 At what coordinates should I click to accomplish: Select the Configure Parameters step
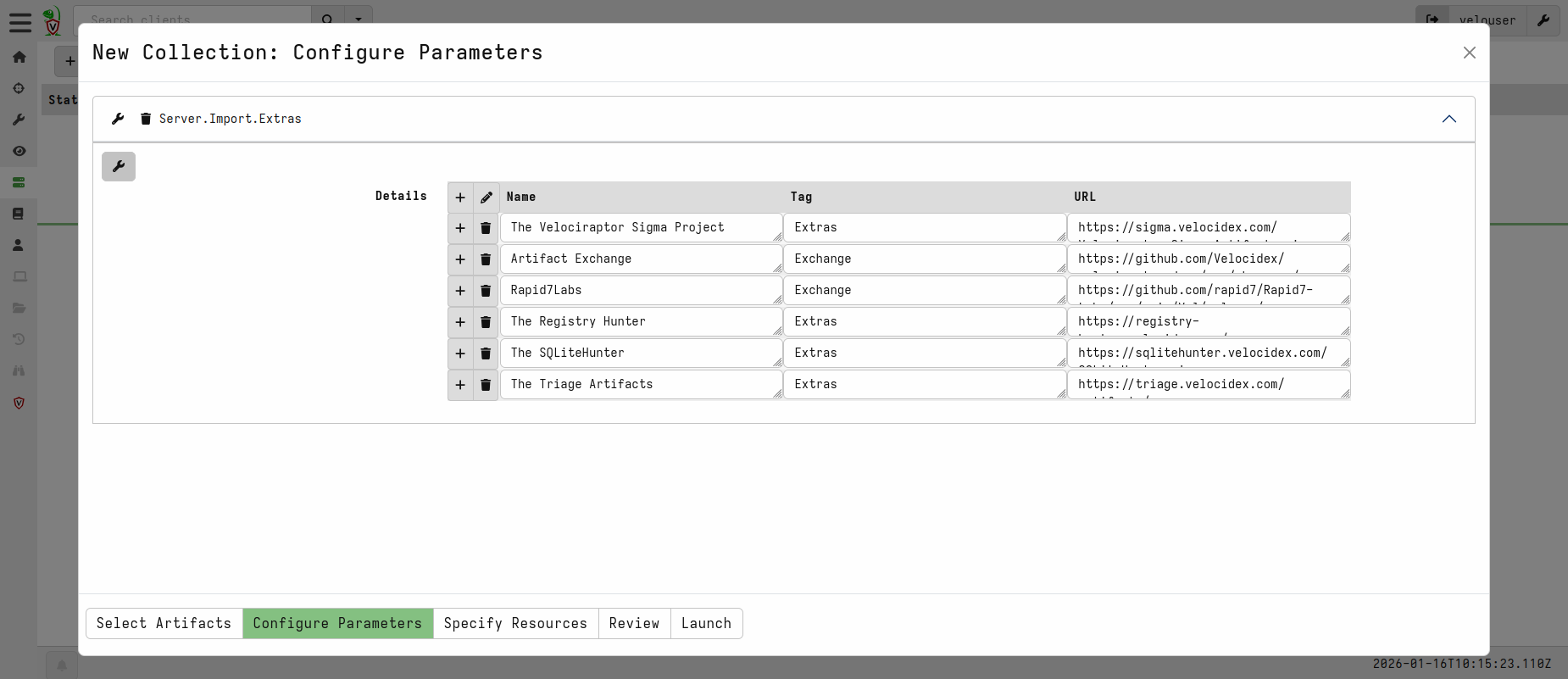(337, 624)
